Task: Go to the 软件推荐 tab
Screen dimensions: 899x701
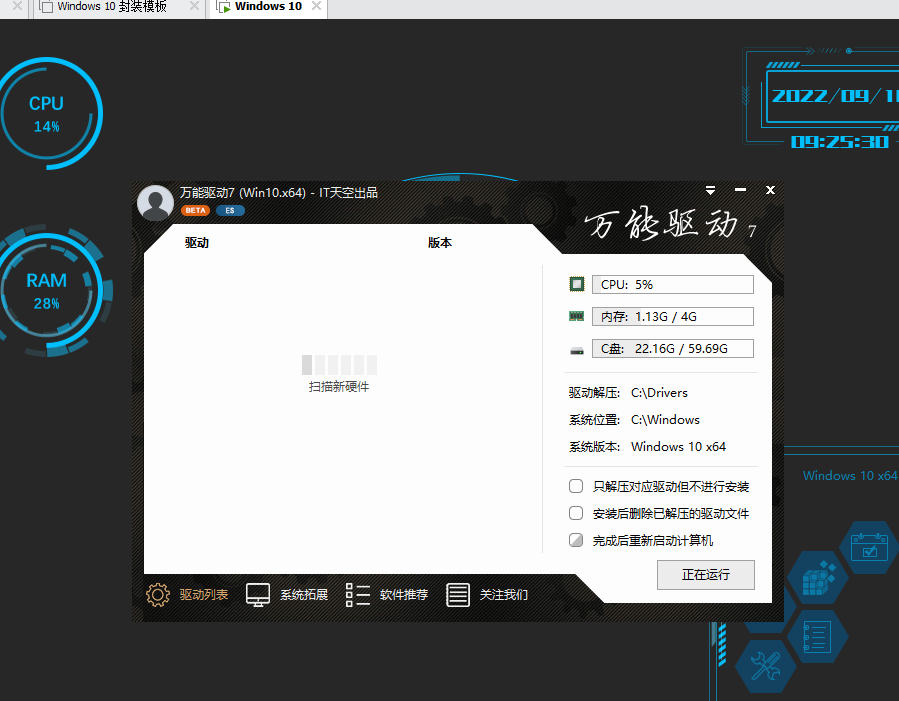Action: point(387,595)
